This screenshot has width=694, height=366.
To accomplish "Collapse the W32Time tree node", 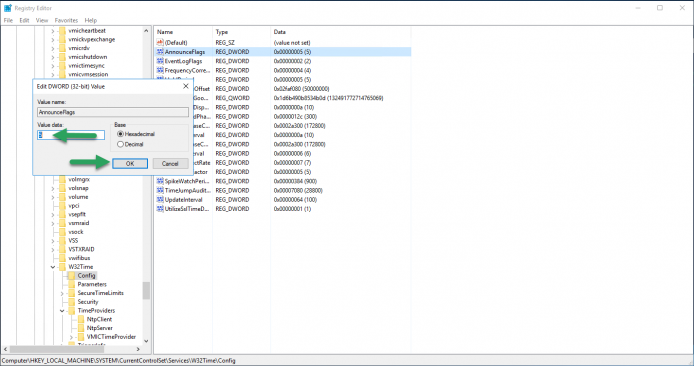I will coord(53,267).
